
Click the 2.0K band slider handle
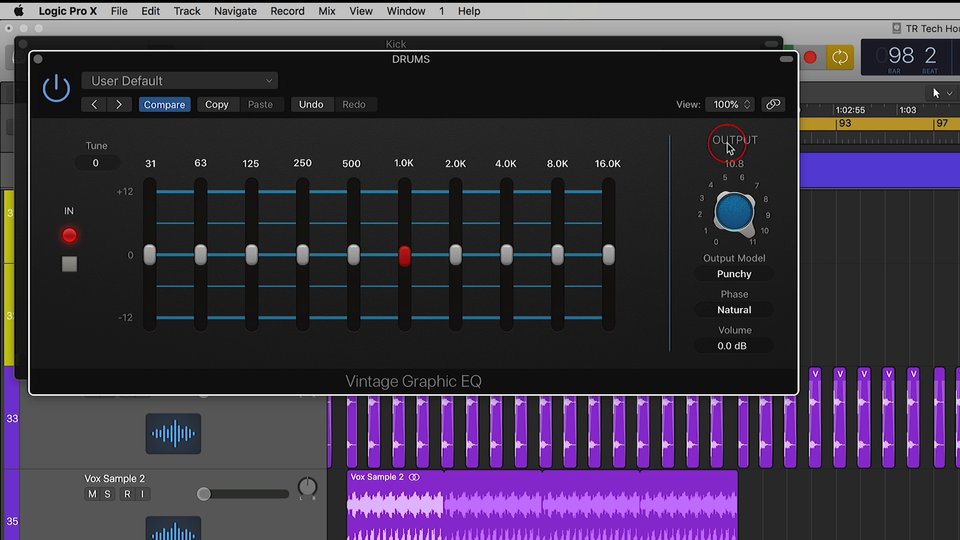tap(456, 255)
